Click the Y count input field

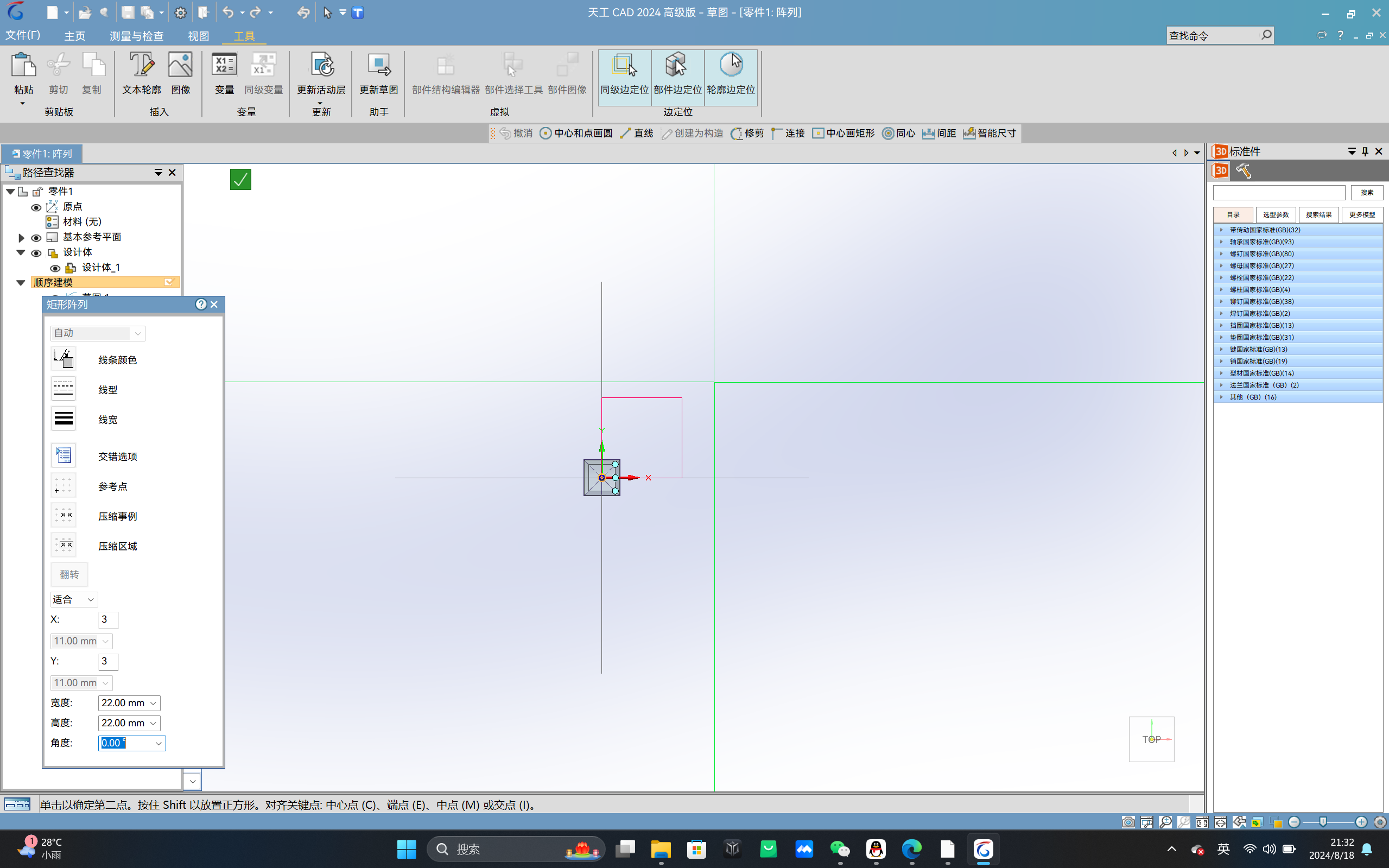click(108, 661)
